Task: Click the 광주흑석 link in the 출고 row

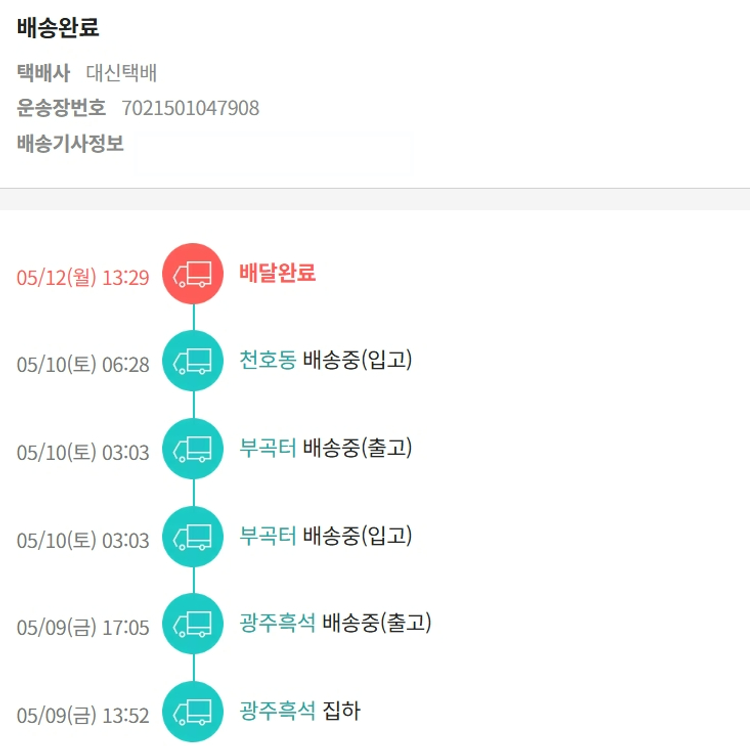Action: [x=278, y=623]
